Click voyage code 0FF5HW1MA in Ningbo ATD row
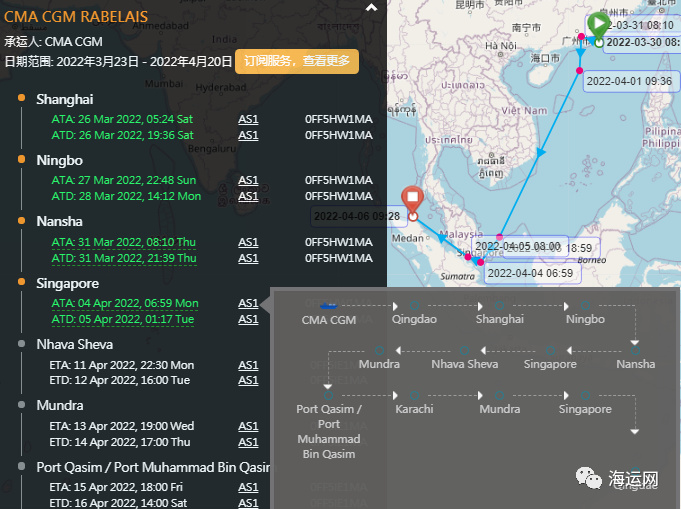681x509 pixels. [339, 196]
